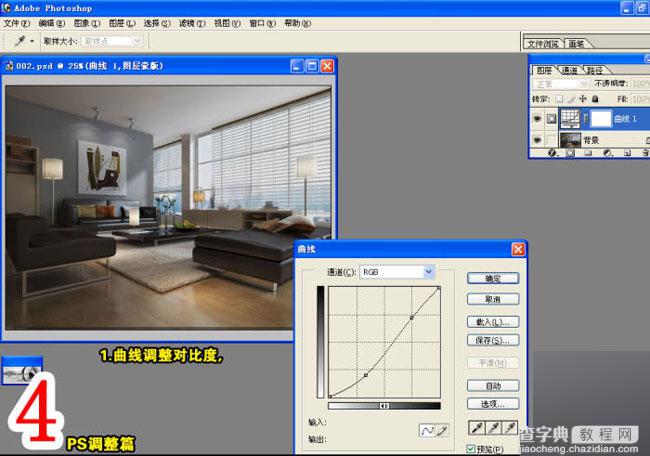Click the 确定 button in curves dialog
This screenshot has width=650, height=456.
[x=493, y=279]
